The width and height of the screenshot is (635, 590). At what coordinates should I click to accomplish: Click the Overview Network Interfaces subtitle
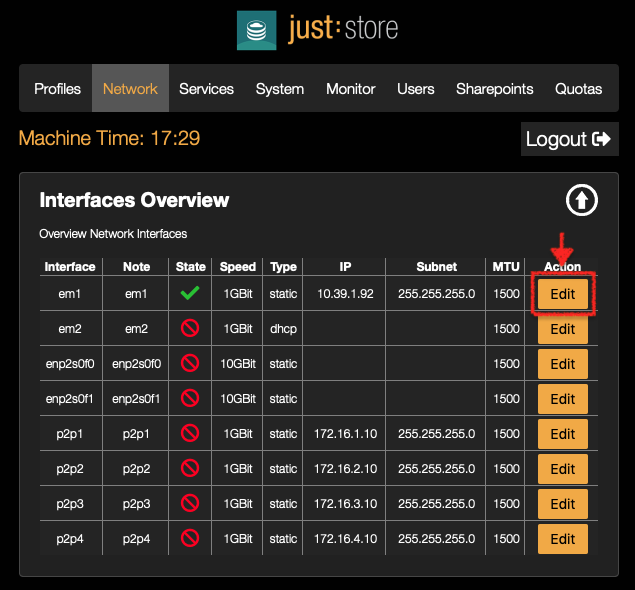pos(113,234)
